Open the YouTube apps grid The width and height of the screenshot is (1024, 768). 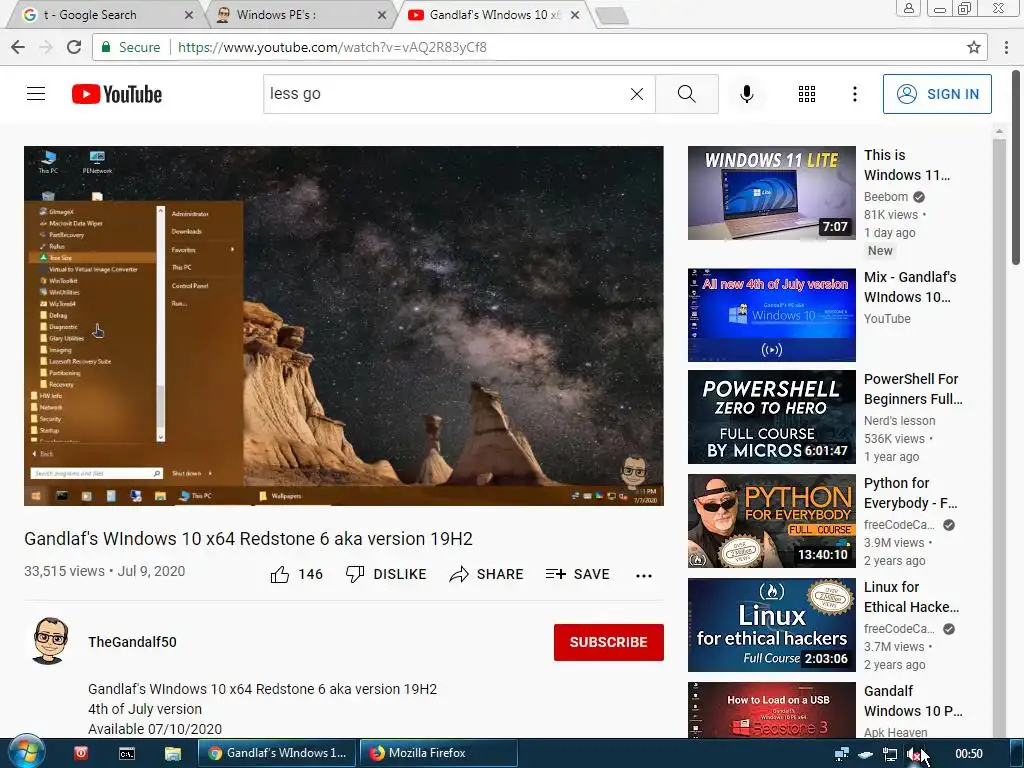click(807, 94)
